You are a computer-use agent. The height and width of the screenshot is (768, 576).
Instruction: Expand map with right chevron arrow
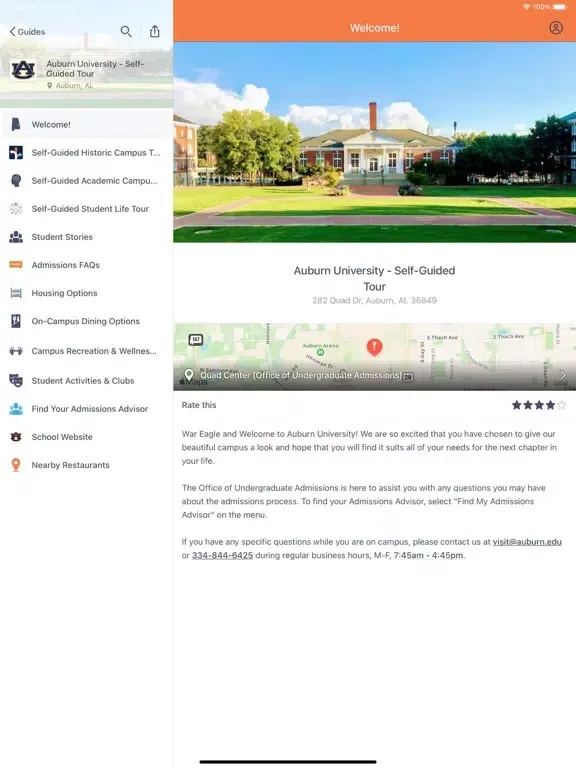[x=563, y=375]
